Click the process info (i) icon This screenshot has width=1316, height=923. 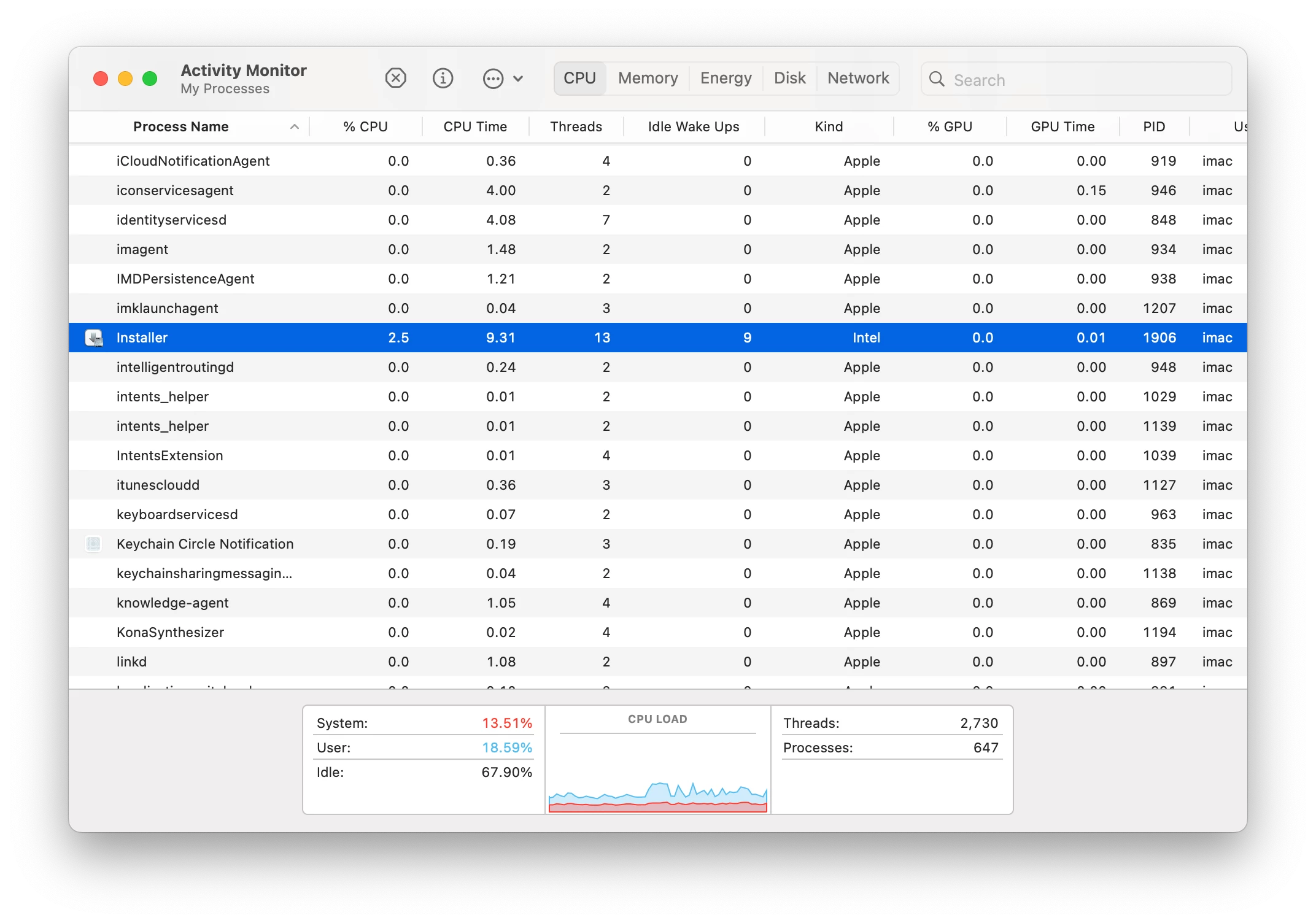443,79
